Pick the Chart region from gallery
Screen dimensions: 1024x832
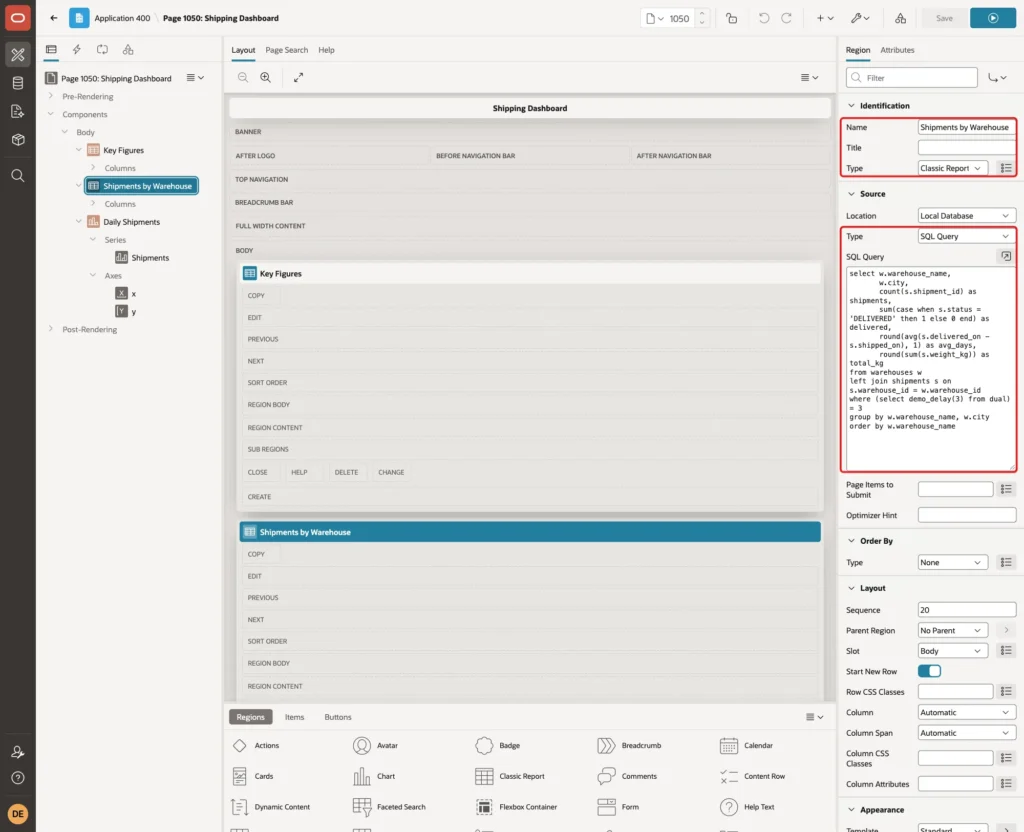coord(374,776)
